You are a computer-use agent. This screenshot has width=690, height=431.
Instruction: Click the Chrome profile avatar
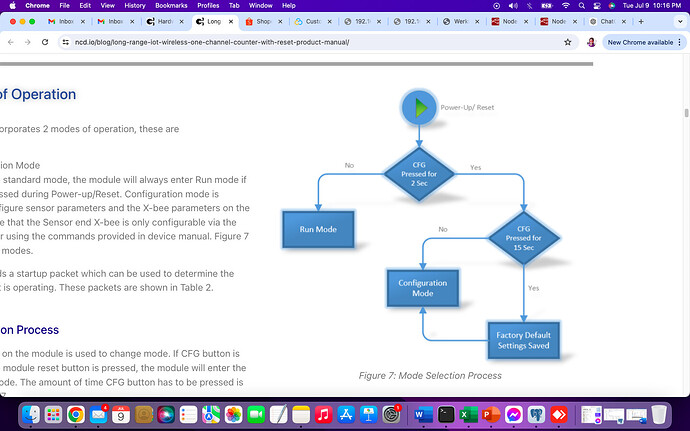coord(591,42)
